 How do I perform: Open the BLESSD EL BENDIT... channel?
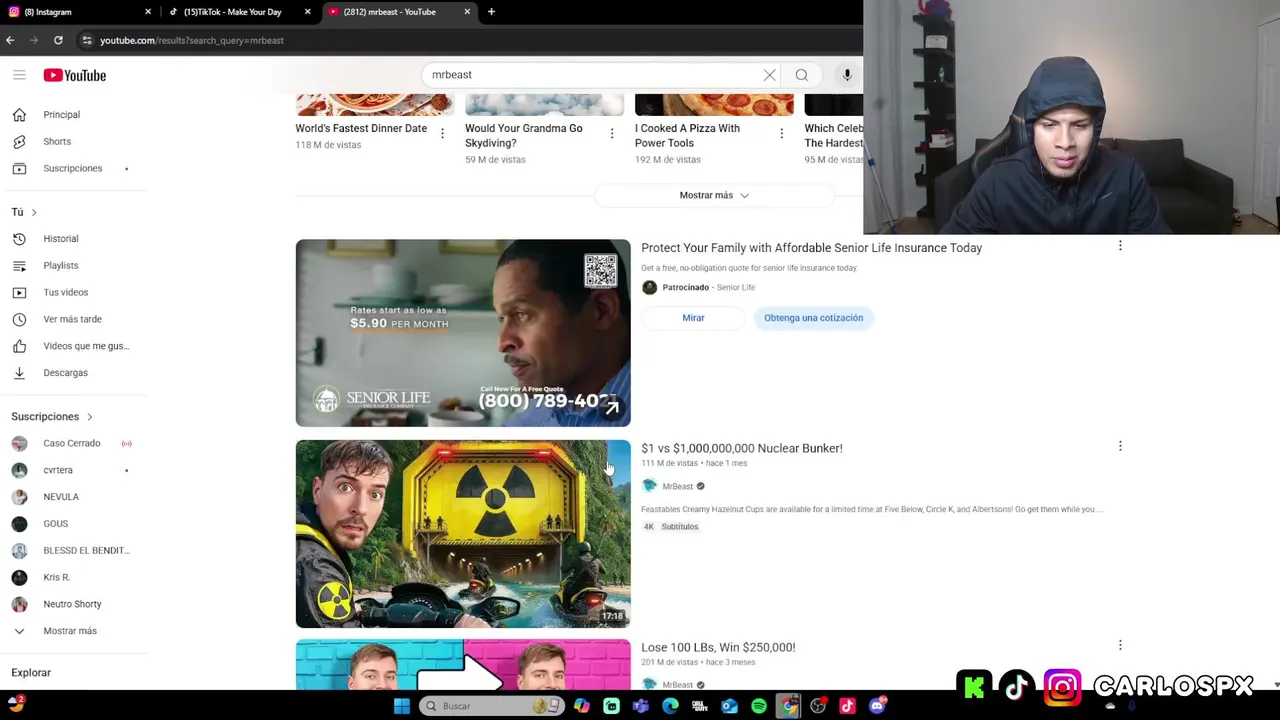coord(86,551)
